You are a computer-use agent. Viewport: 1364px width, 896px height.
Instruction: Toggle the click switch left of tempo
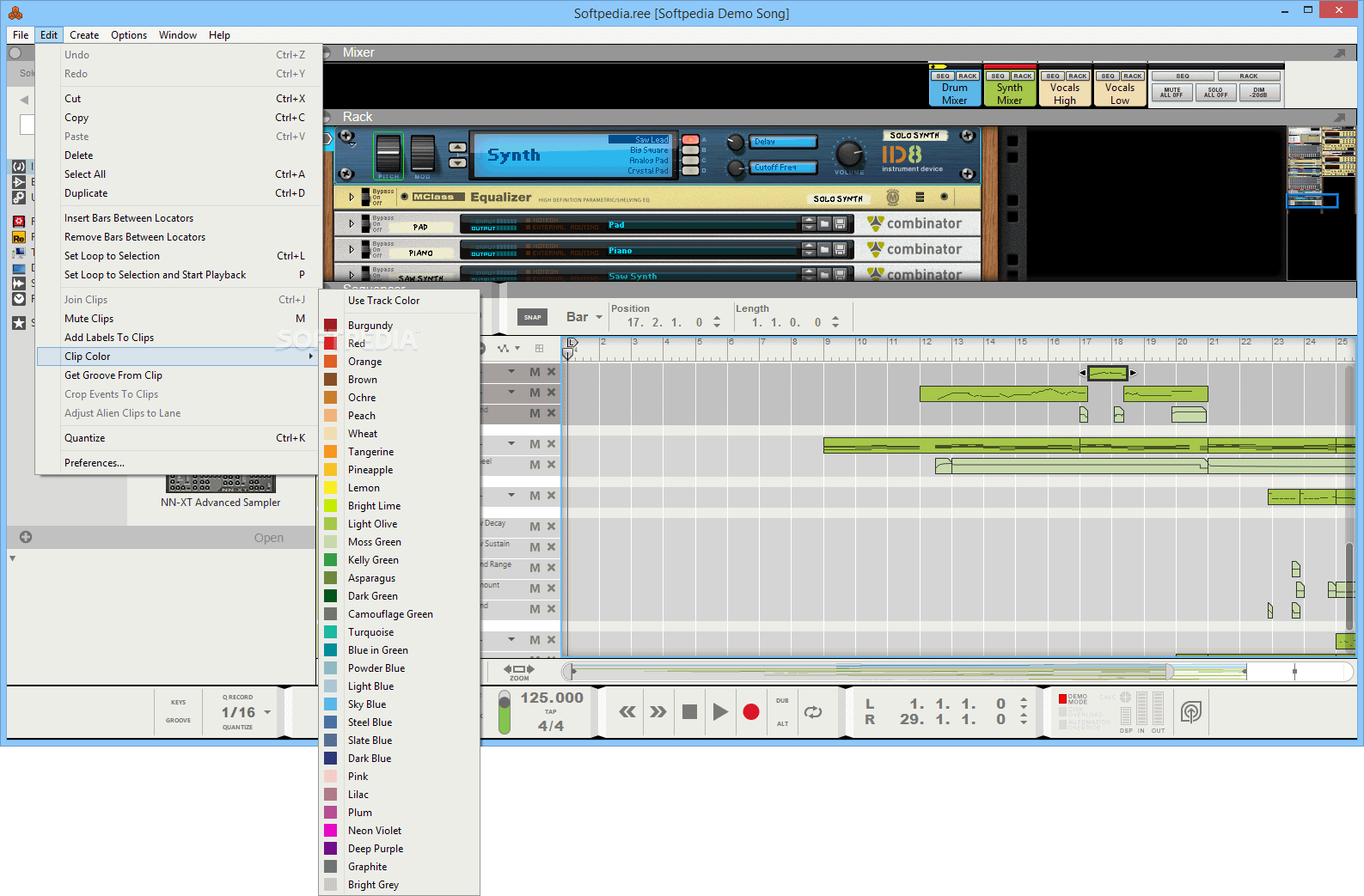point(505,712)
